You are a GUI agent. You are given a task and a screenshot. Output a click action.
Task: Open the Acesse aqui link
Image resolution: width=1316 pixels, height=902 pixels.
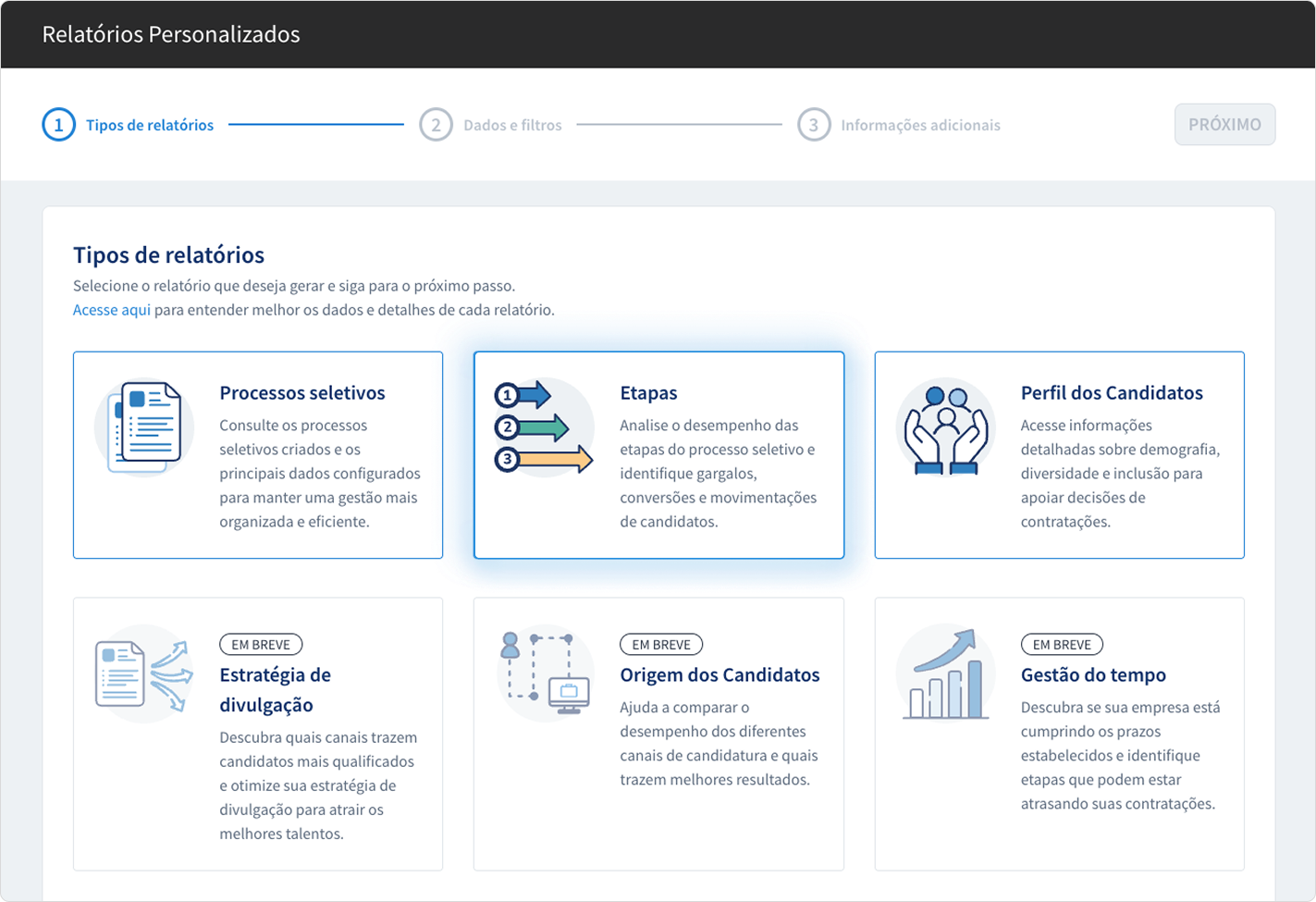pyautogui.click(x=111, y=310)
